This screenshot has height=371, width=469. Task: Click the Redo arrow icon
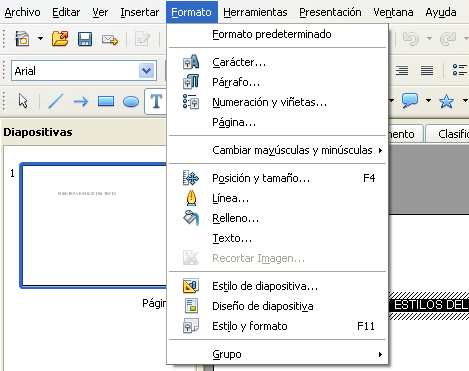pyautogui.click(x=448, y=39)
